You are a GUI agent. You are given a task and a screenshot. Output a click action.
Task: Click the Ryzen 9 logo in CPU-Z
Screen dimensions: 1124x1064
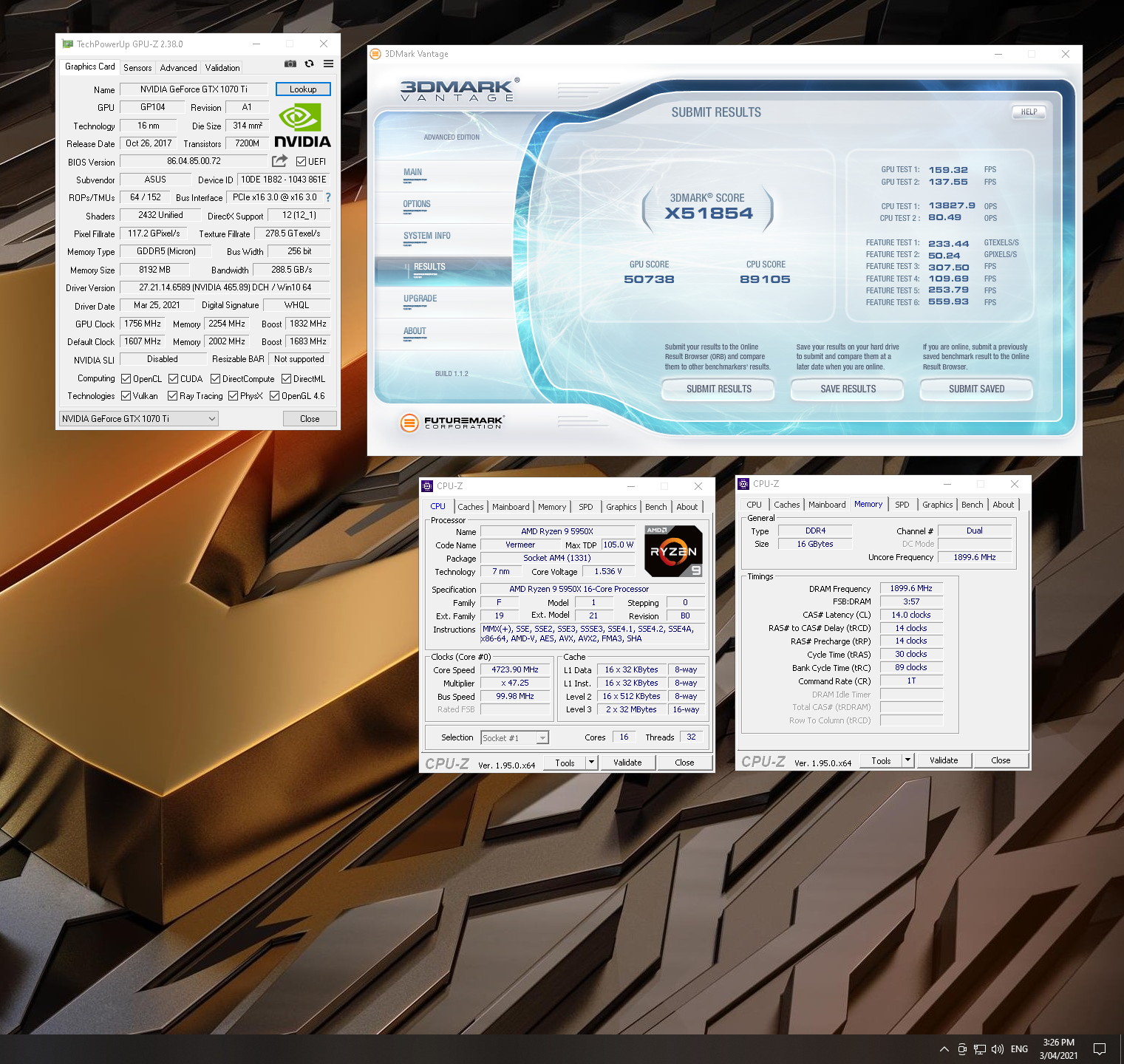pyautogui.click(x=673, y=551)
